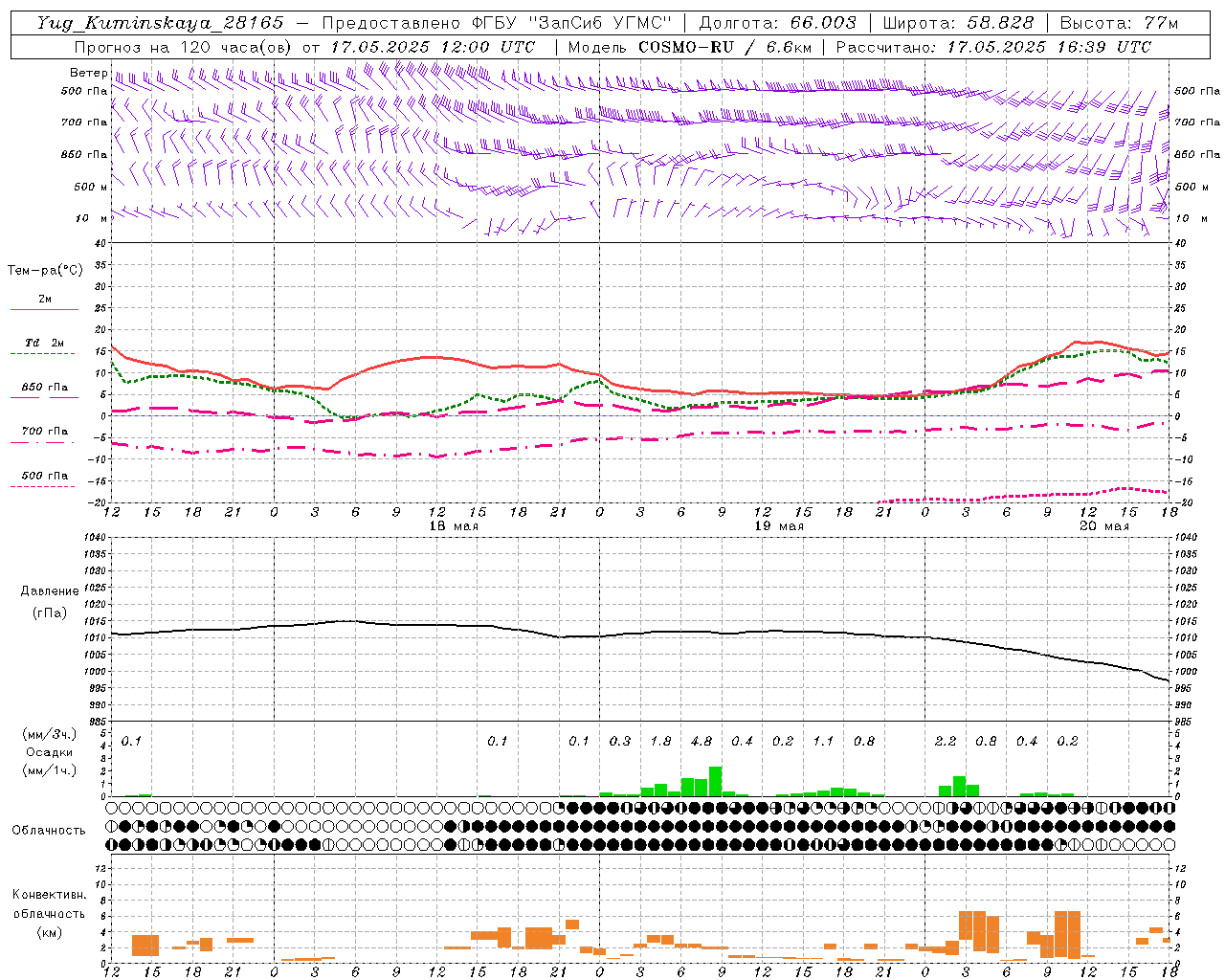Screen dimensions: 1225x980
Task: Click the Облачность cloud cover label
Action: (x=49, y=831)
